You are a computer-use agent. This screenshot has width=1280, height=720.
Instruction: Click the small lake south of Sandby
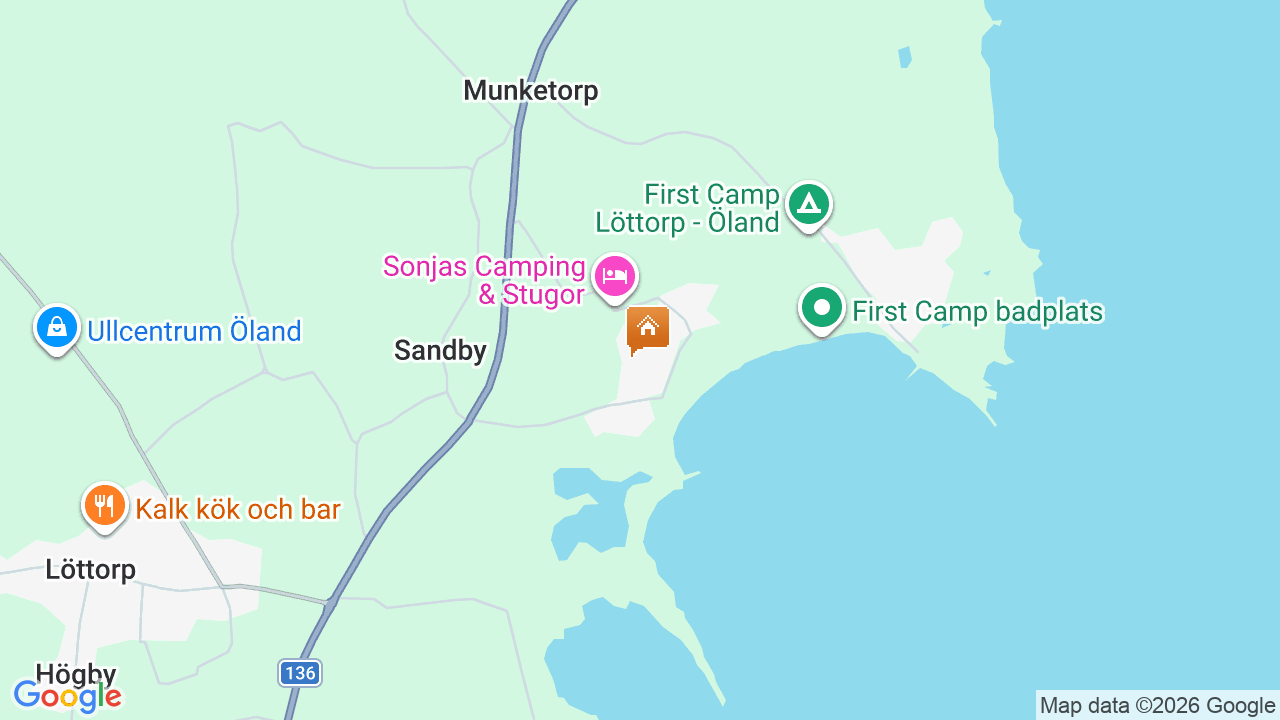pyautogui.click(x=592, y=510)
